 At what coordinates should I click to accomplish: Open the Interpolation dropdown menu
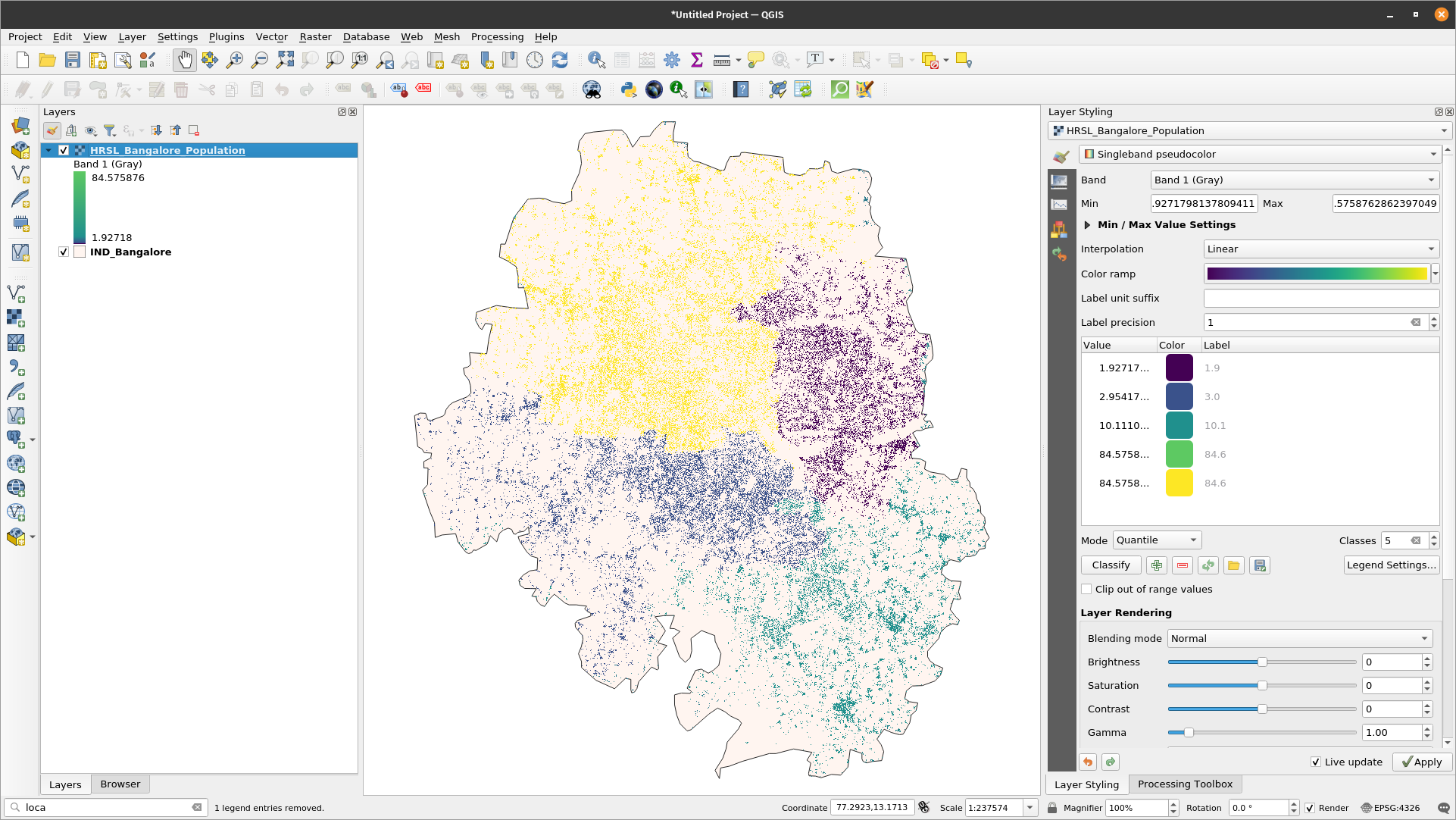[1320, 249]
